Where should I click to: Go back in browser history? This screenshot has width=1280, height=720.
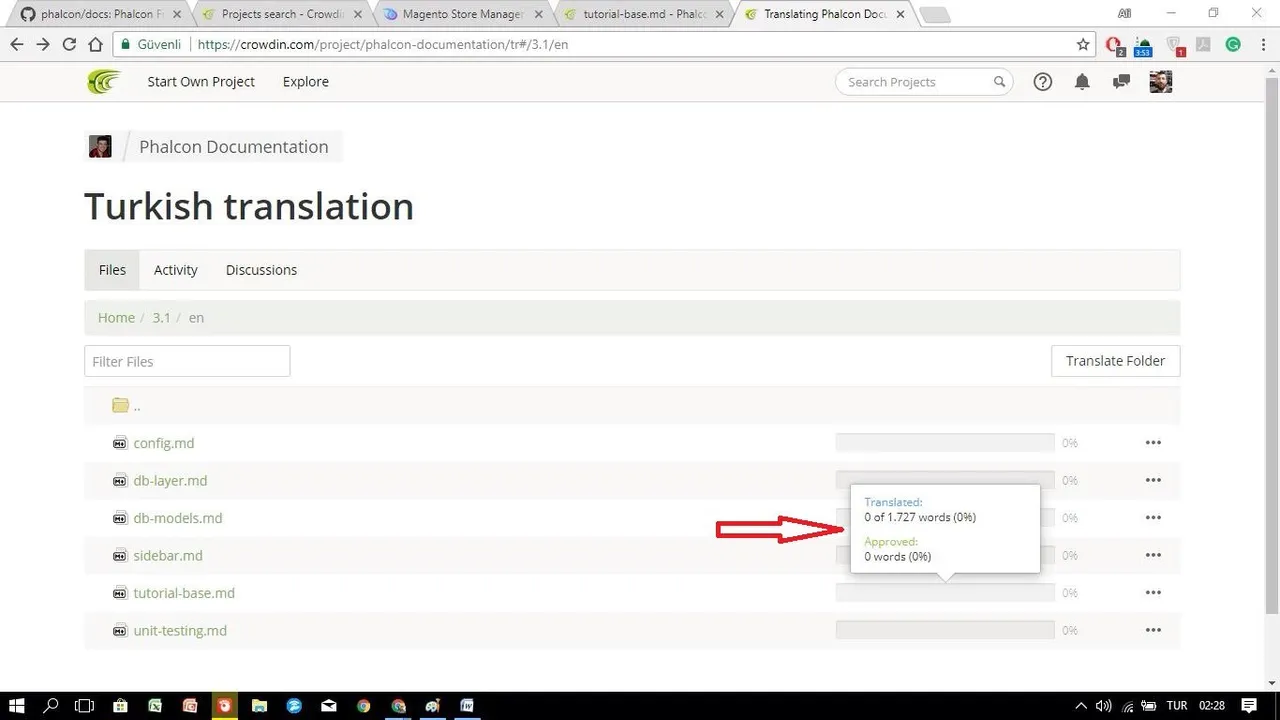17,44
